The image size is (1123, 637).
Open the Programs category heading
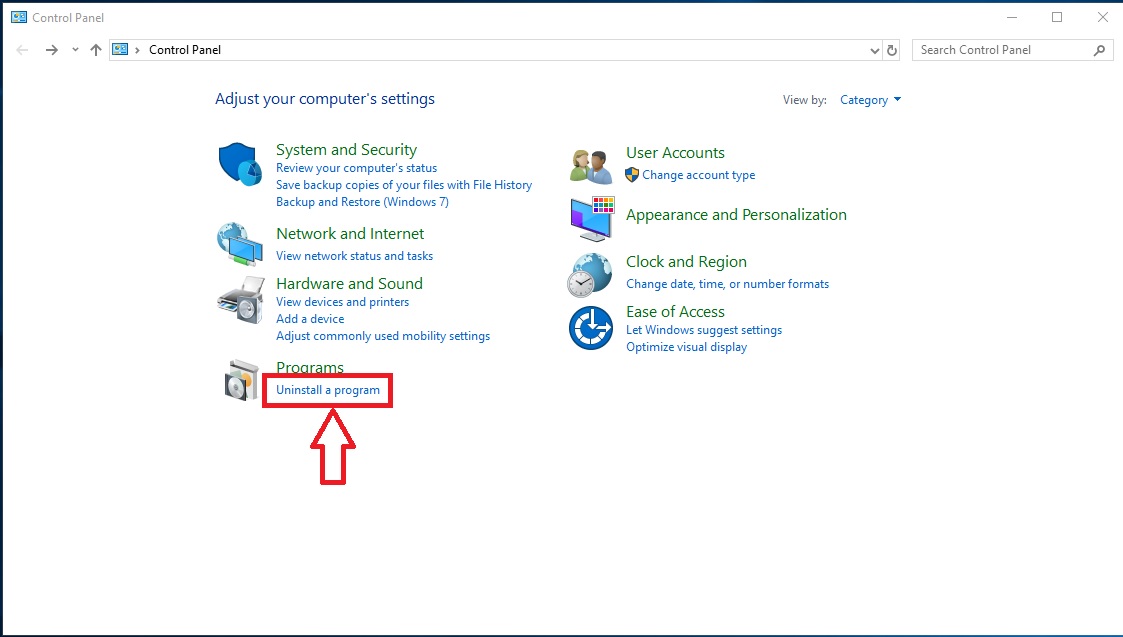click(x=309, y=368)
